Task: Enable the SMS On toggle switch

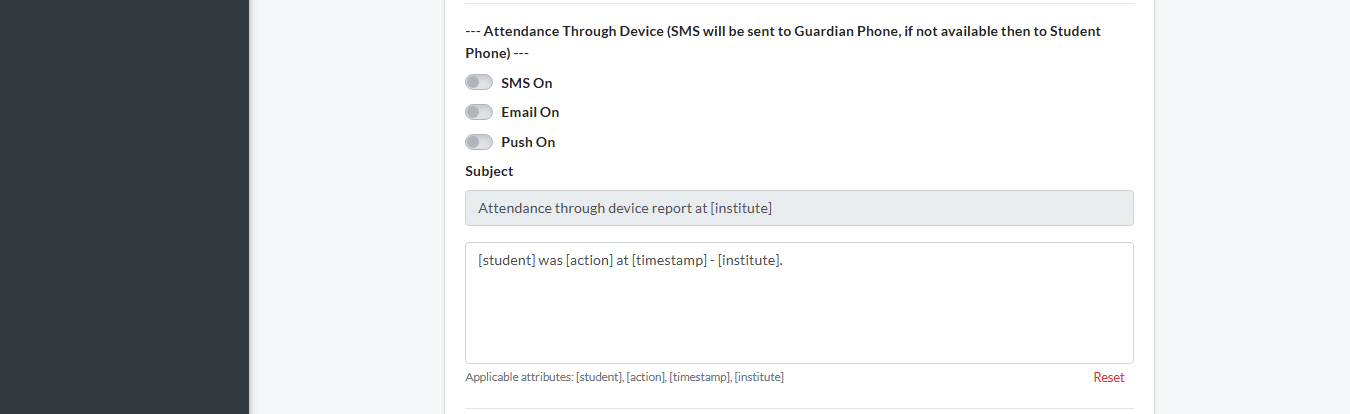Action: pyautogui.click(x=479, y=83)
